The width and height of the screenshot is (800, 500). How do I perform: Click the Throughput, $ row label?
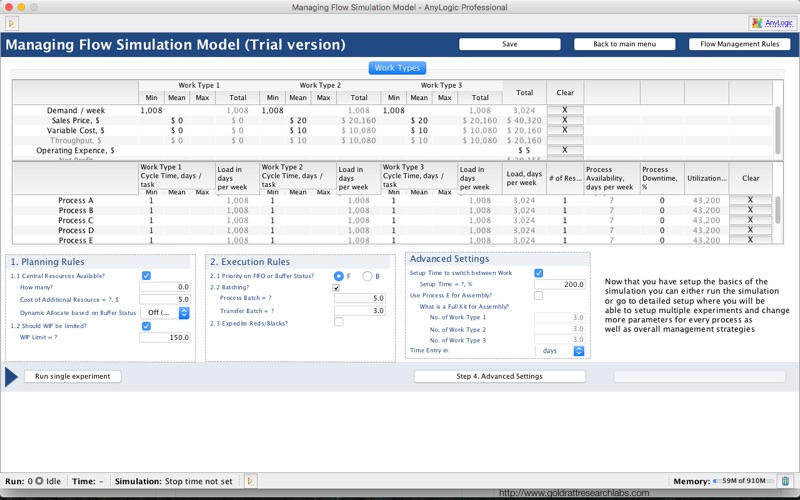click(76, 140)
